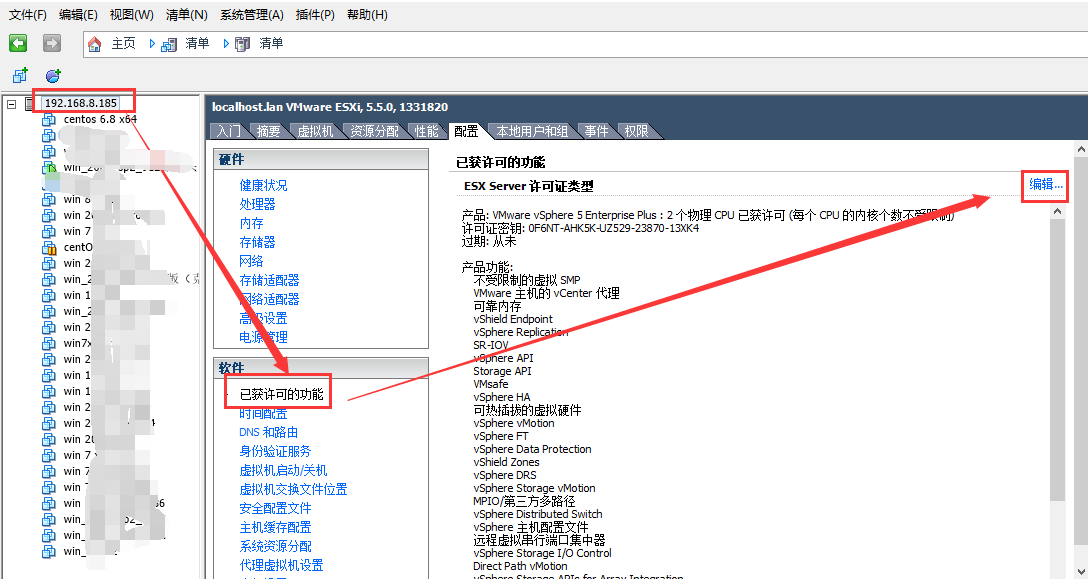
Task: Click the New Resource Pool toolbar icon
Action: [x=53, y=75]
